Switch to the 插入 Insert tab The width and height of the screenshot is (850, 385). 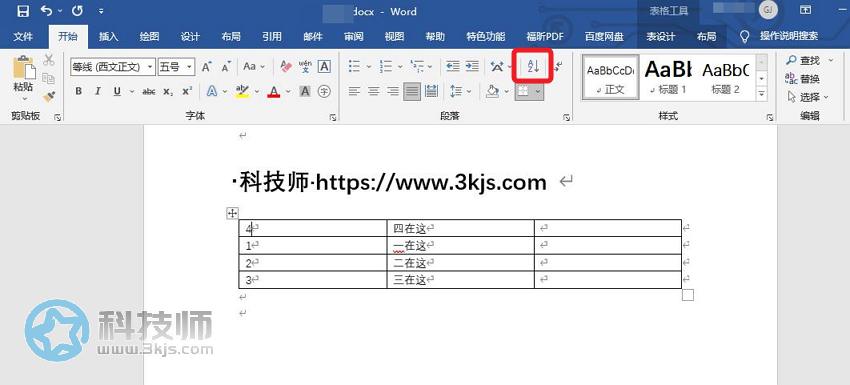click(108, 37)
